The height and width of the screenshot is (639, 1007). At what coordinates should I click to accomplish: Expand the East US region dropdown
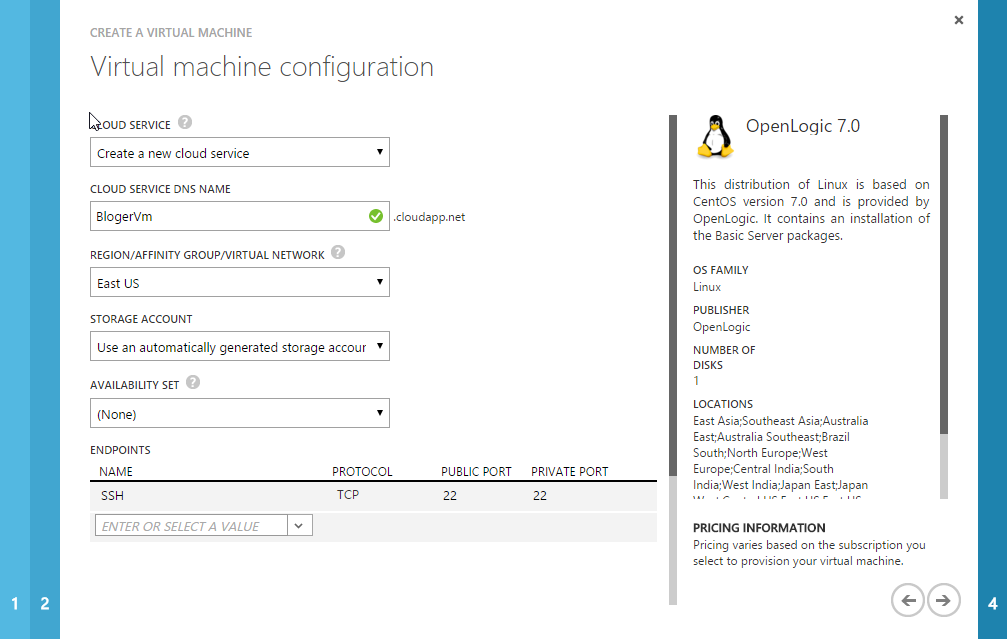pyautogui.click(x=239, y=283)
